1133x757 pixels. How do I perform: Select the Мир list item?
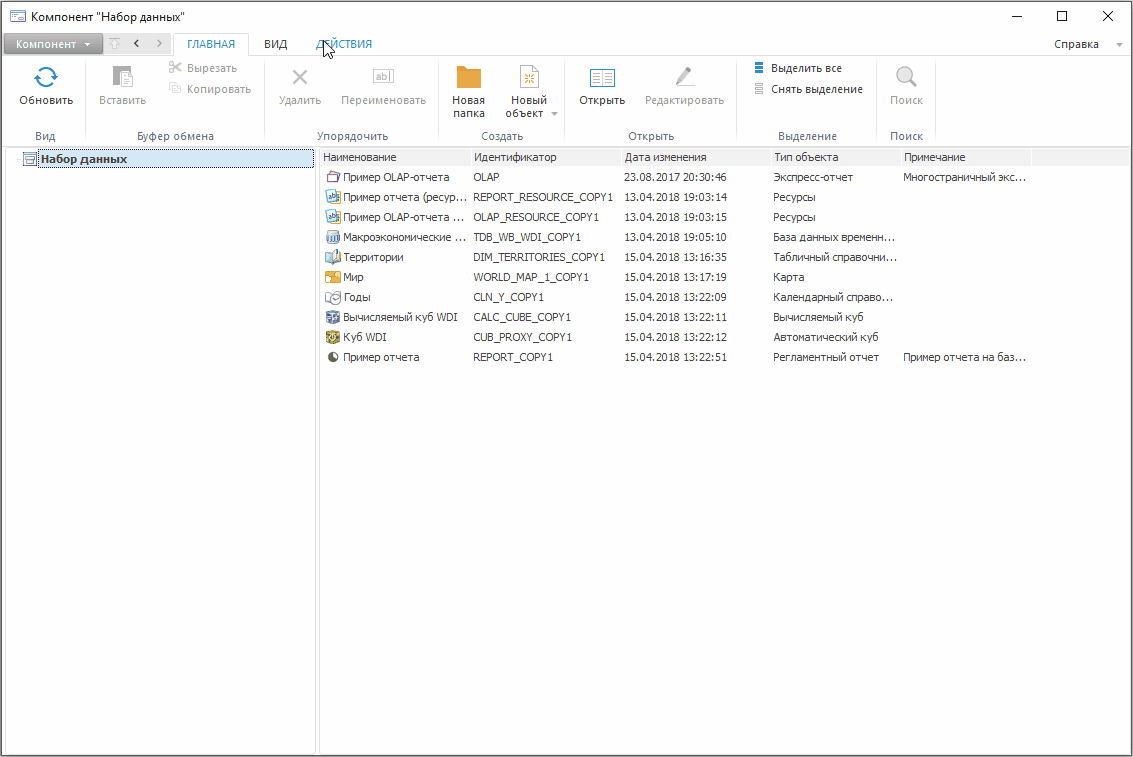click(x=353, y=277)
